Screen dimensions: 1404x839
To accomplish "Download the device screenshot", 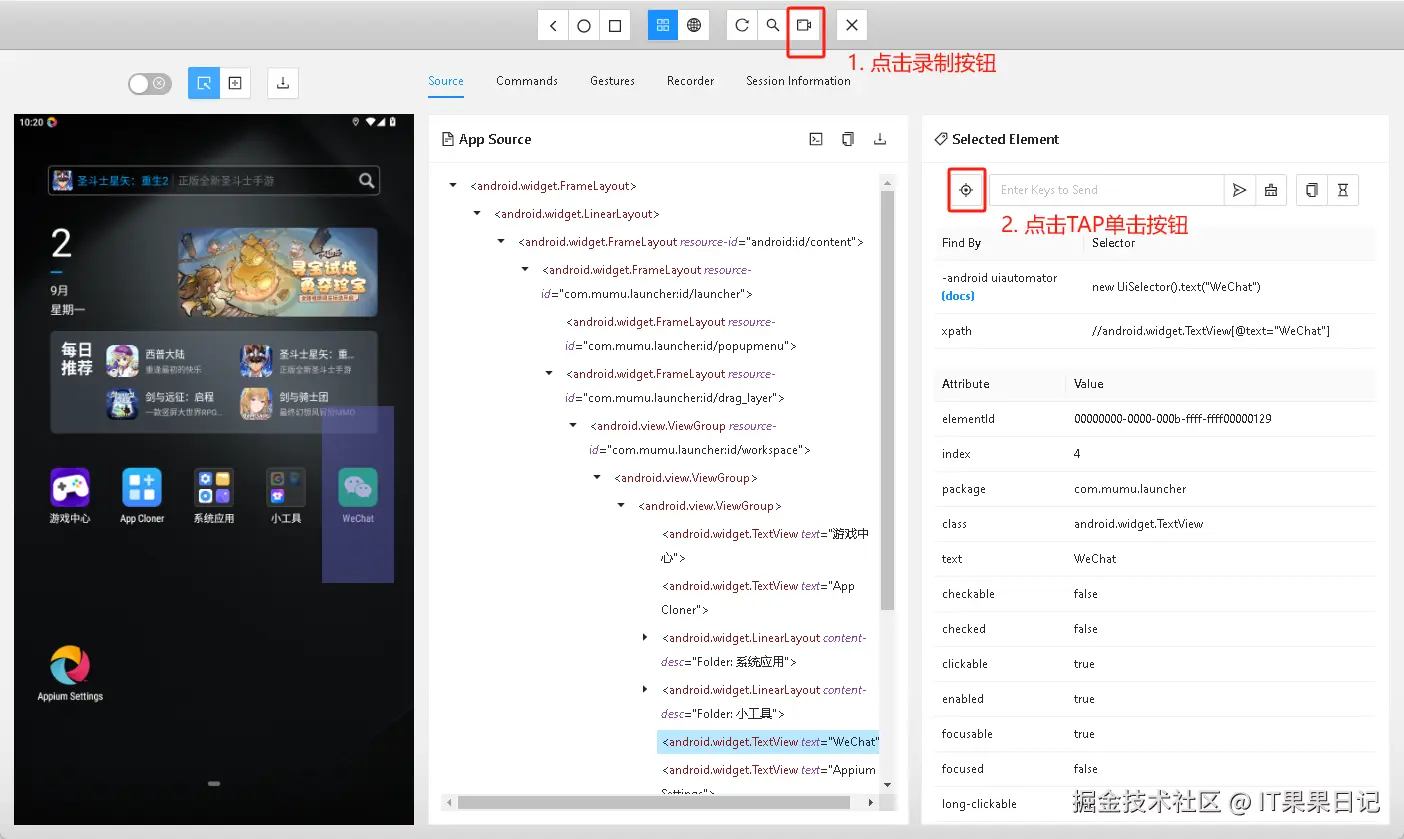I will click(x=283, y=83).
